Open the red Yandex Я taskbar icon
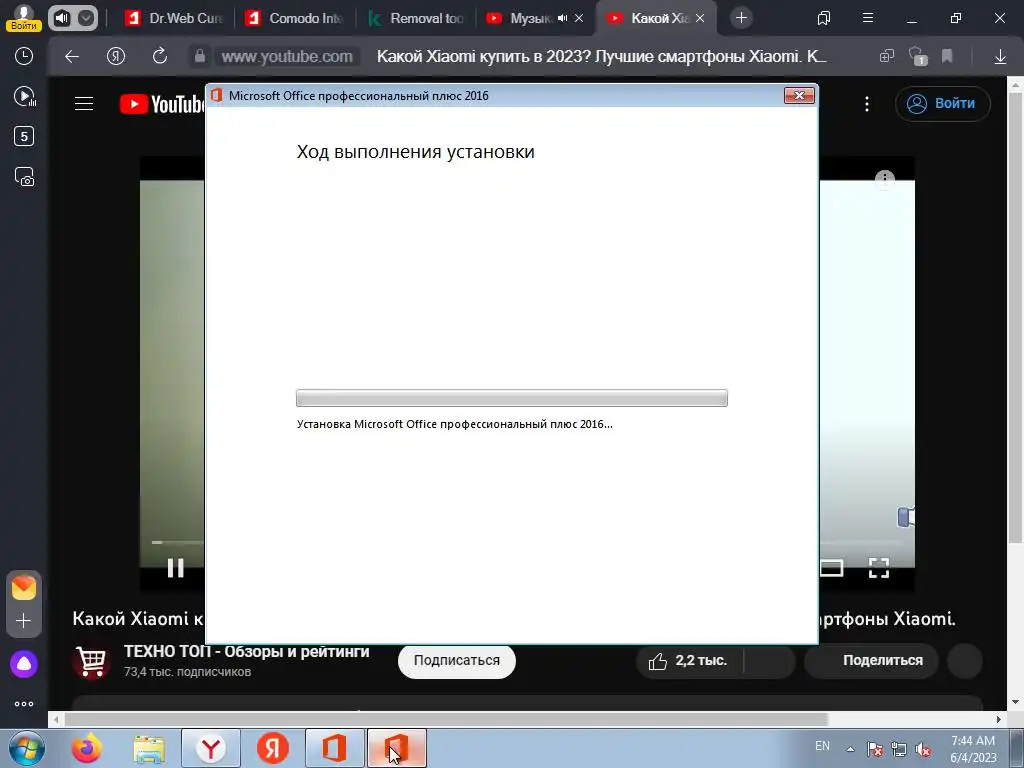1024x768 pixels. 273,748
